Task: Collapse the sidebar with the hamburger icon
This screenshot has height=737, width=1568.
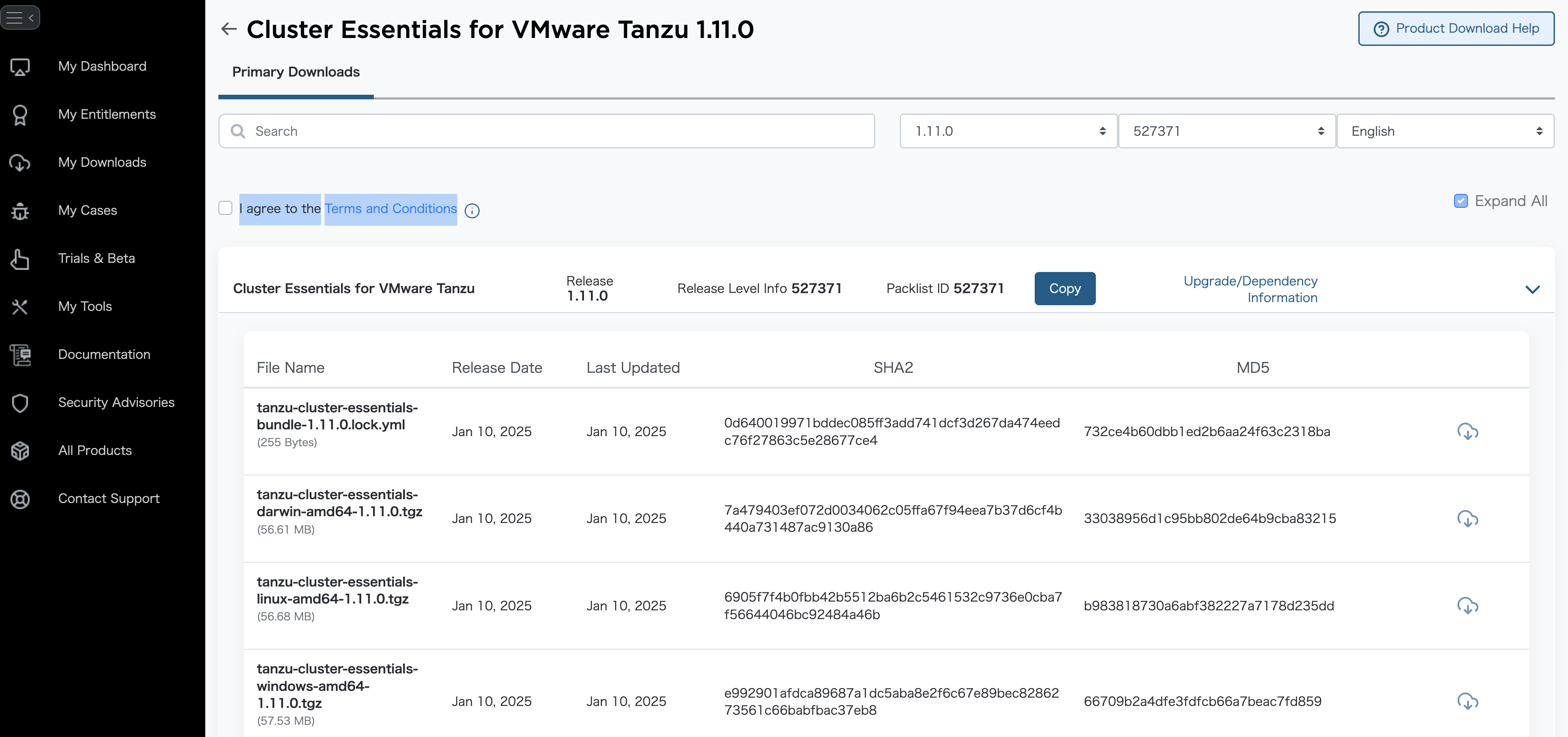Action: pos(20,17)
